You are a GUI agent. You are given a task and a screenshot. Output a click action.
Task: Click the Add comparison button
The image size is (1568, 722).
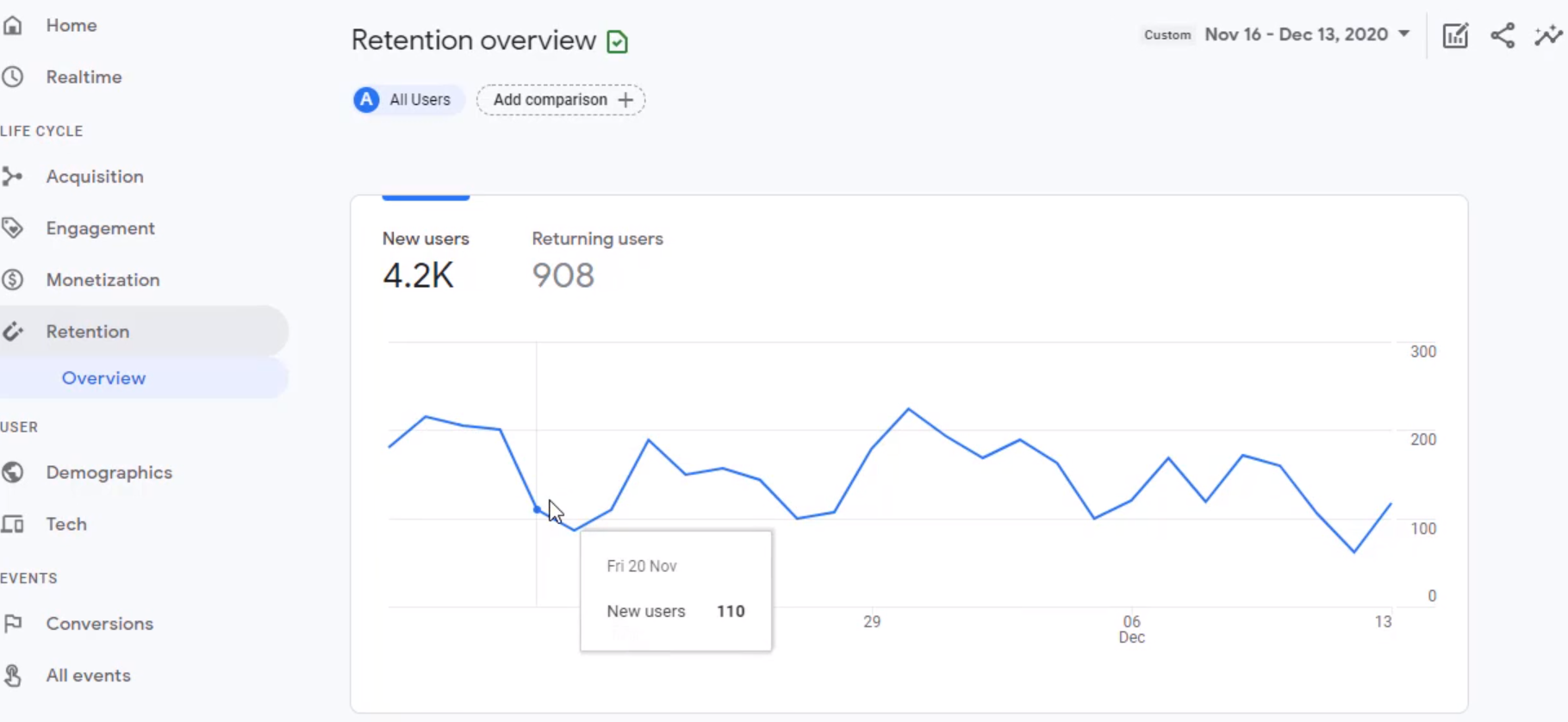coord(561,100)
